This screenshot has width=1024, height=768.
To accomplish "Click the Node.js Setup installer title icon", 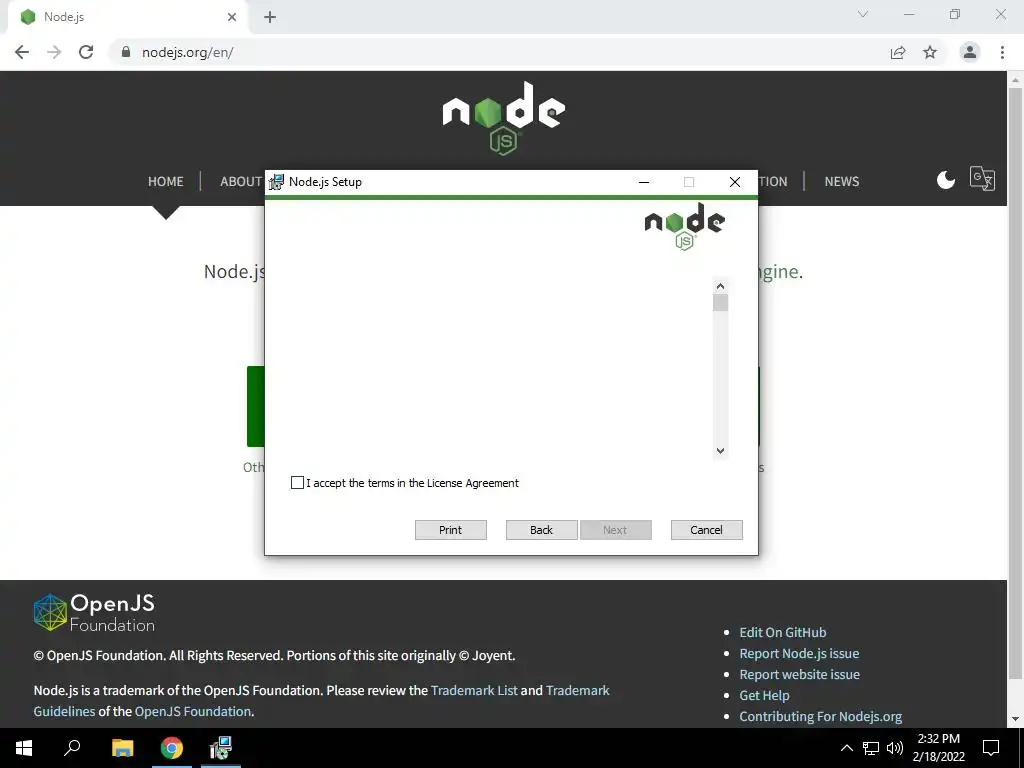I will (277, 182).
